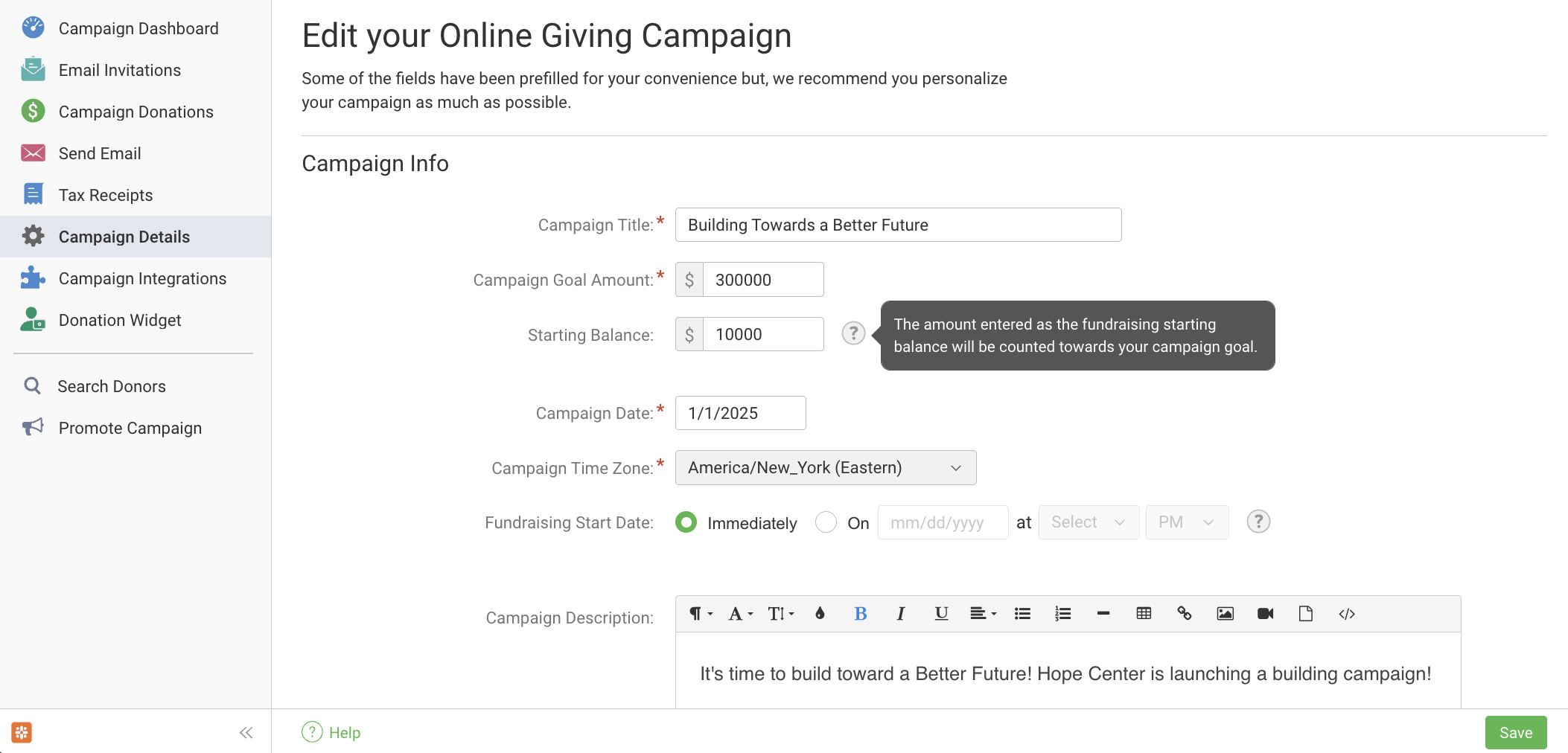This screenshot has height=753, width=1568.
Task: Save the campaign changes
Action: 1515,733
